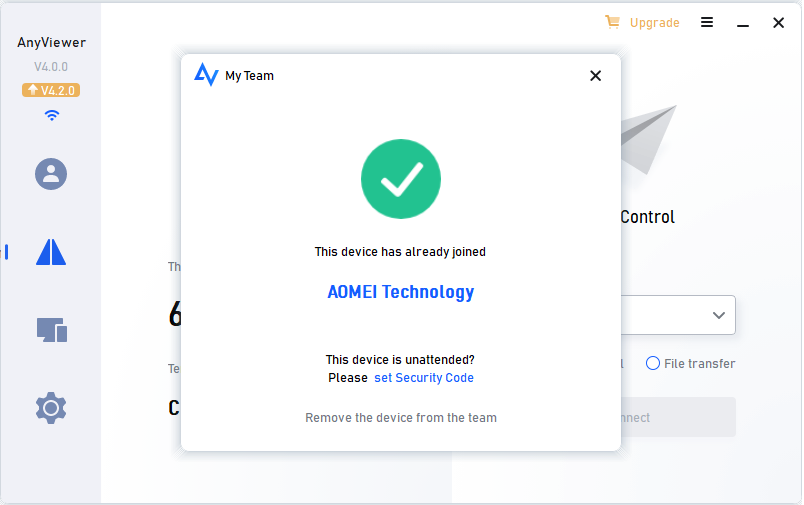Click the set Security Code link
Viewport: 804px width, 505px height.
[x=424, y=378]
